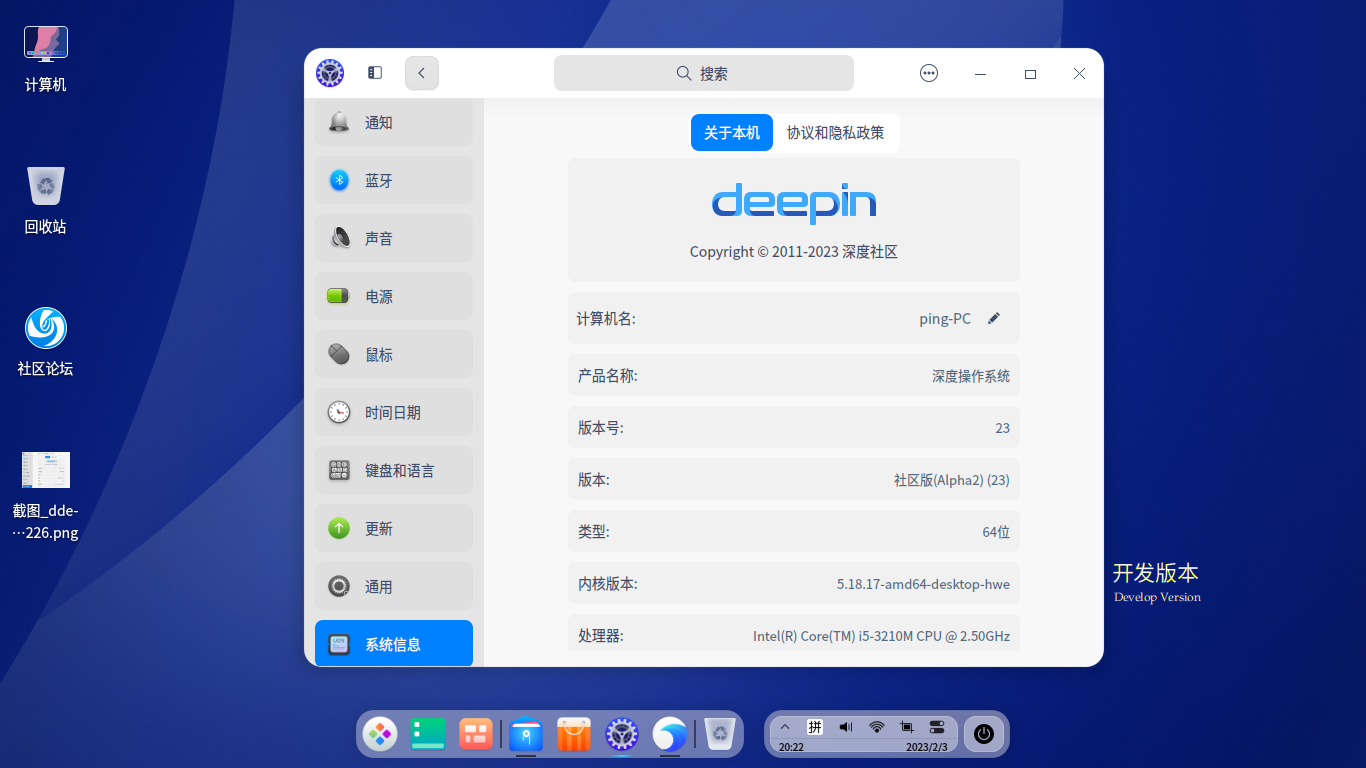This screenshot has width=1366, height=768.
Task: Click the back arrow in the titlebar
Action: [x=421, y=73]
